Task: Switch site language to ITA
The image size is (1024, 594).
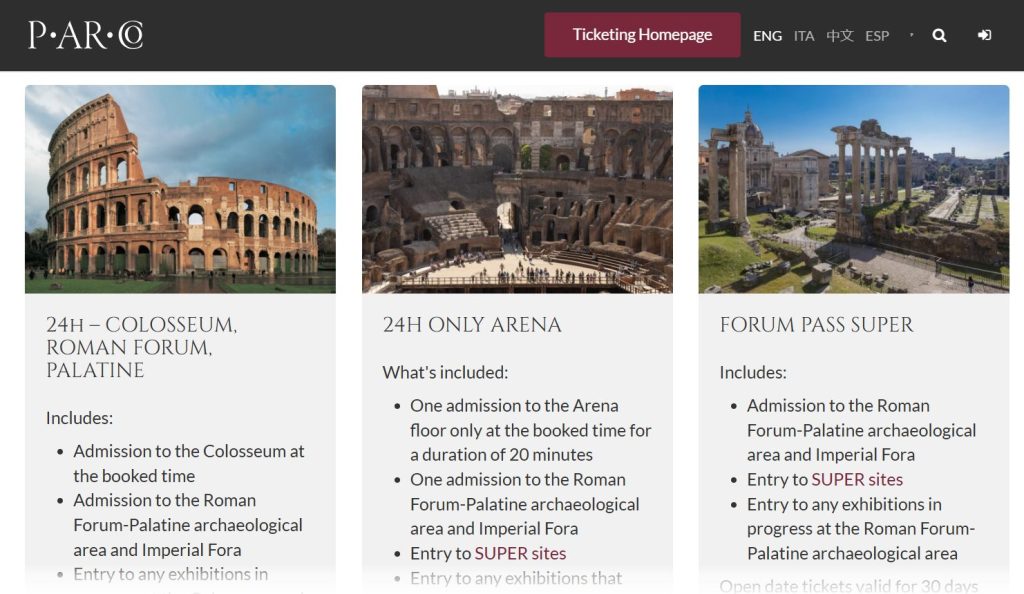Action: (x=804, y=35)
